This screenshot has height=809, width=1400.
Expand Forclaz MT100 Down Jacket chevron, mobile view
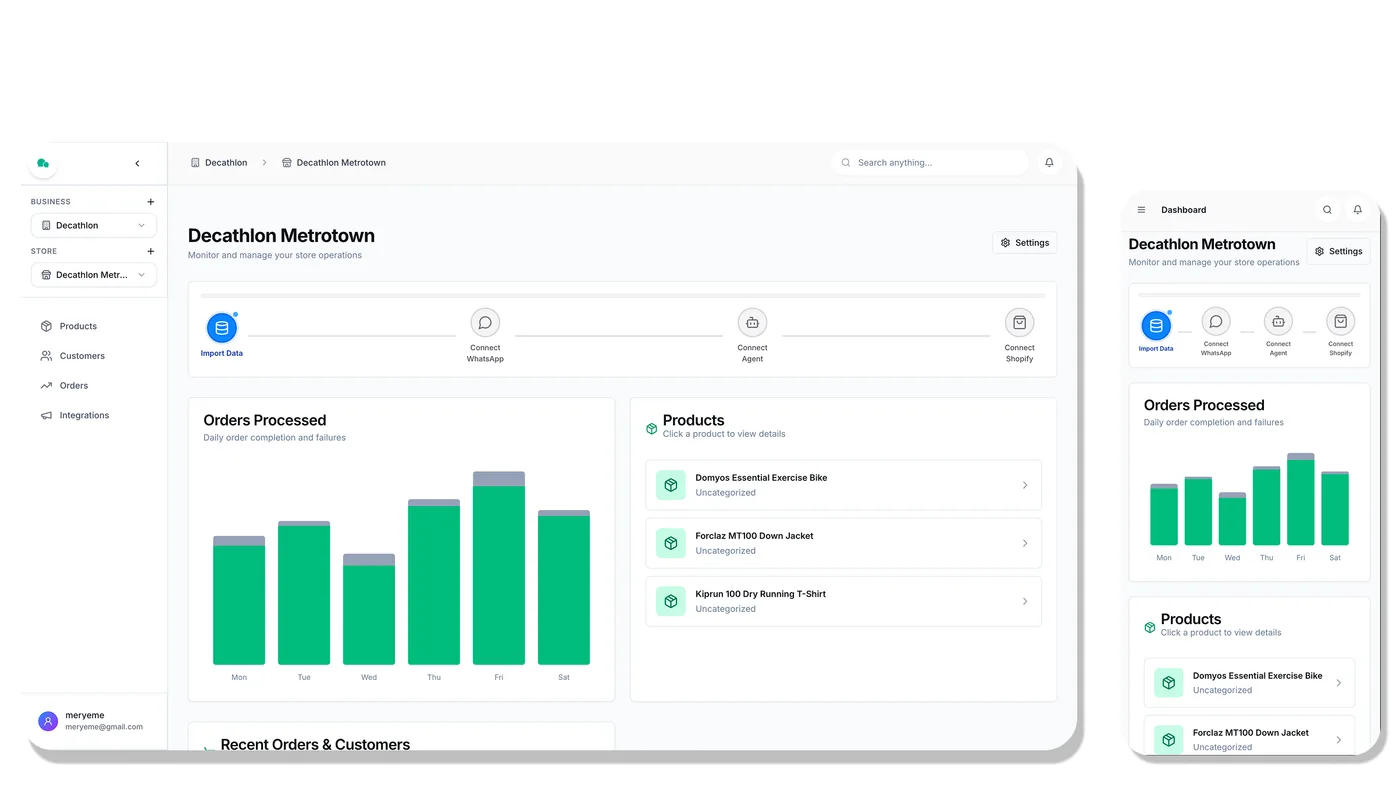click(1339, 740)
